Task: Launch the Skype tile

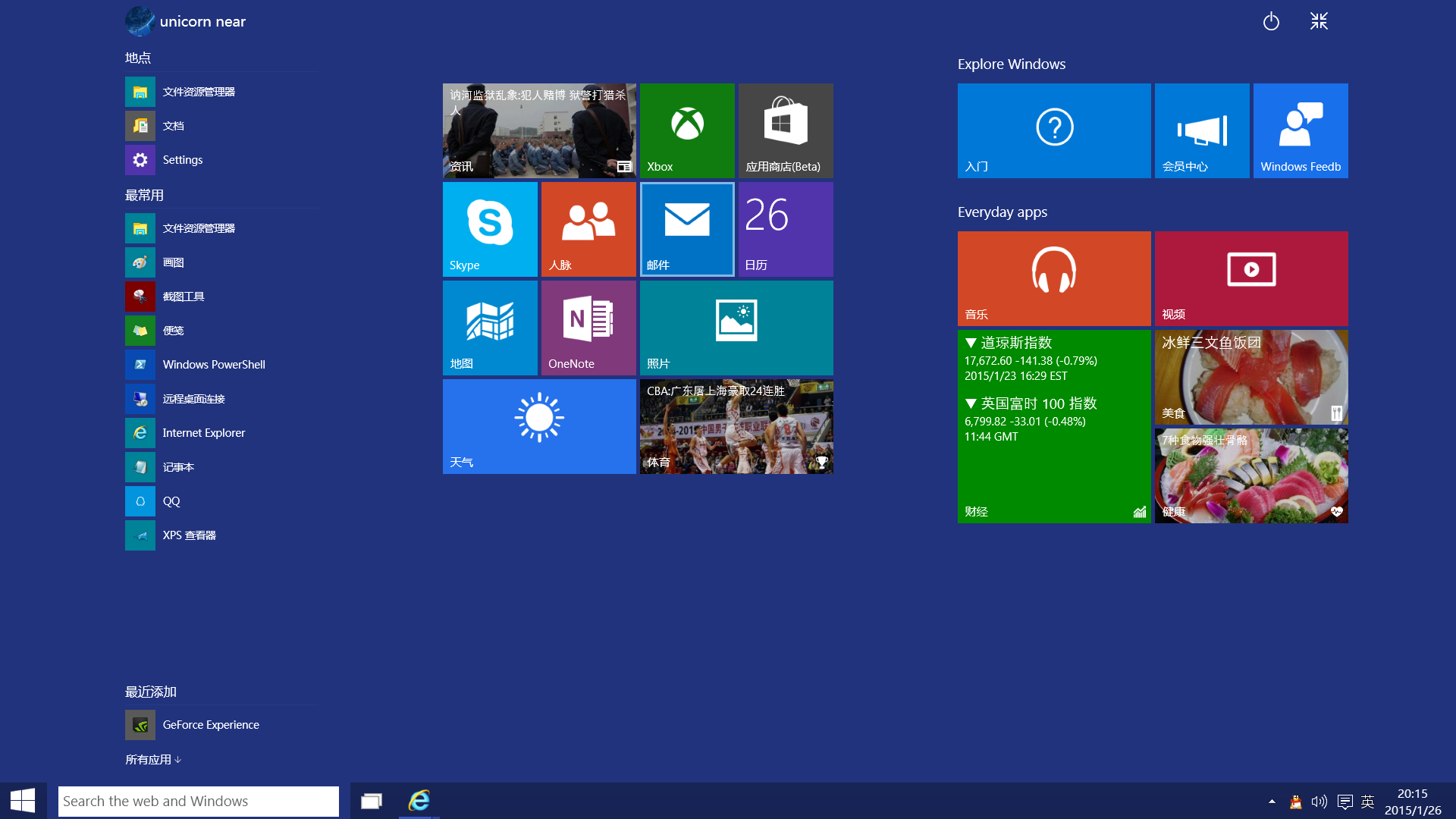Action: coord(490,229)
